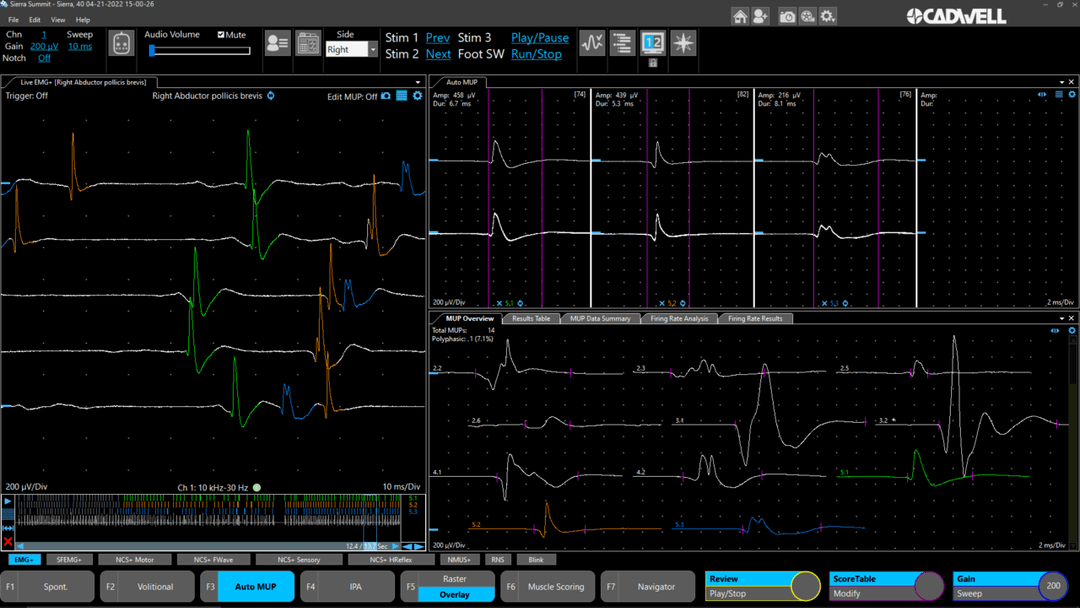Toggle the Mute checkbox
This screenshot has width=1080, height=608.
(221, 35)
